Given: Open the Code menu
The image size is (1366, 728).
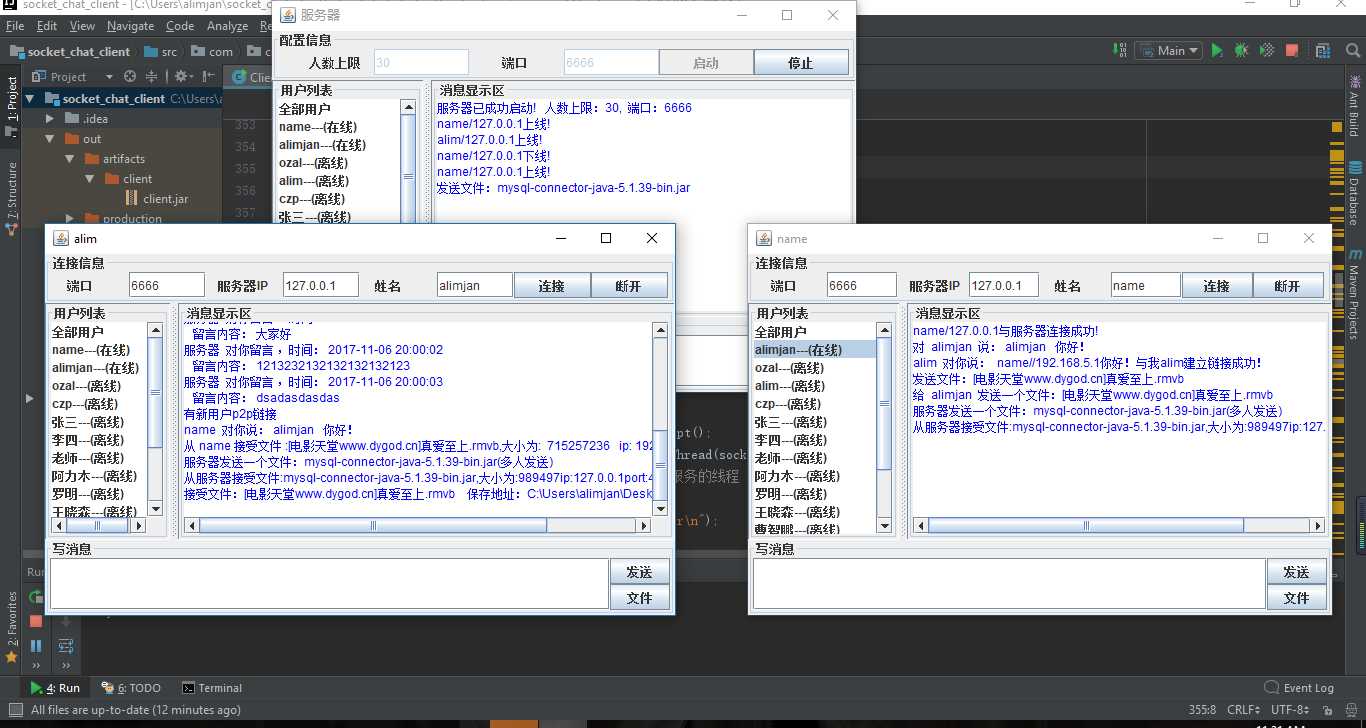Looking at the screenshot, I should coord(180,26).
